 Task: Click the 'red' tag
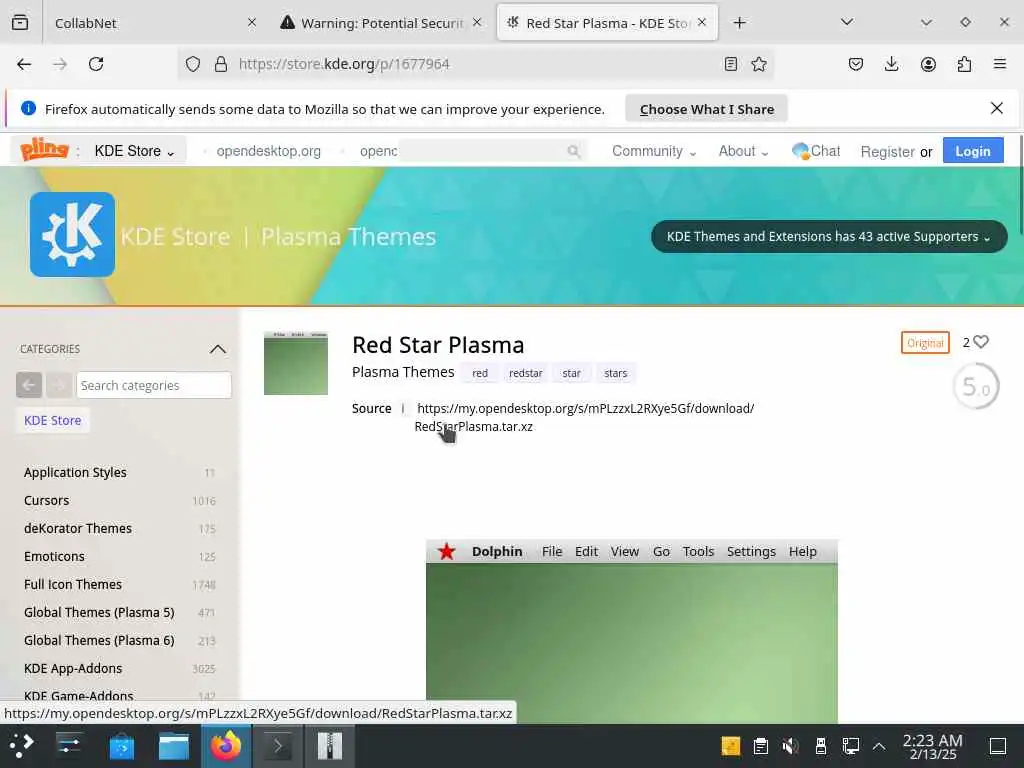(480, 373)
